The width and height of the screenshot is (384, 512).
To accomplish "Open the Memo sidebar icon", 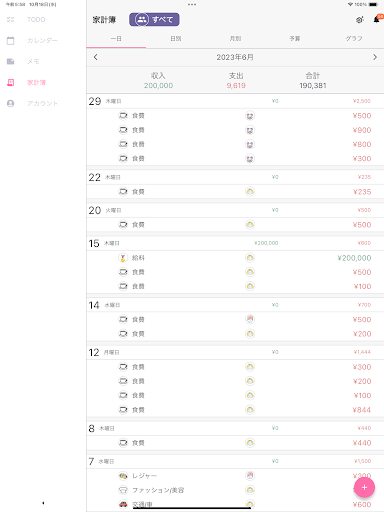I will [x=11, y=61].
